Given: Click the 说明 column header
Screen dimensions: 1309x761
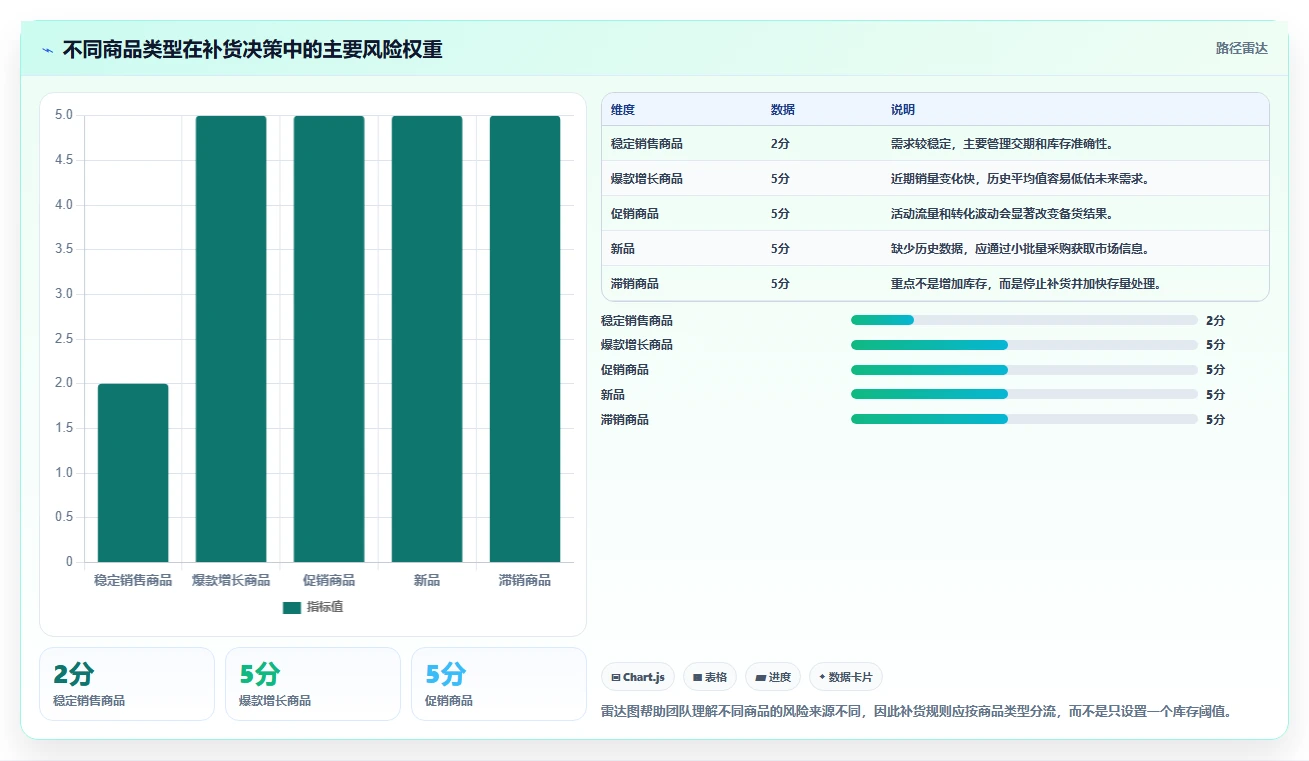Looking at the screenshot, I should (903, 110).
